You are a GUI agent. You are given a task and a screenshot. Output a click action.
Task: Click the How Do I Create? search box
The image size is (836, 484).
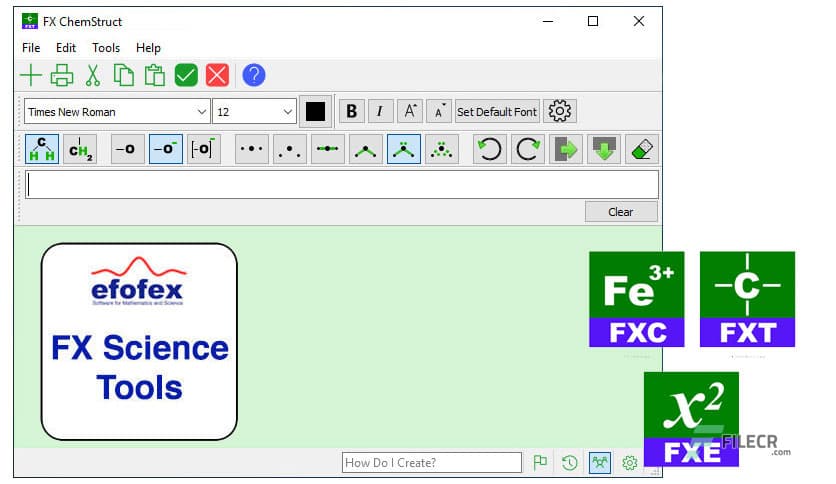click(432, 463)
